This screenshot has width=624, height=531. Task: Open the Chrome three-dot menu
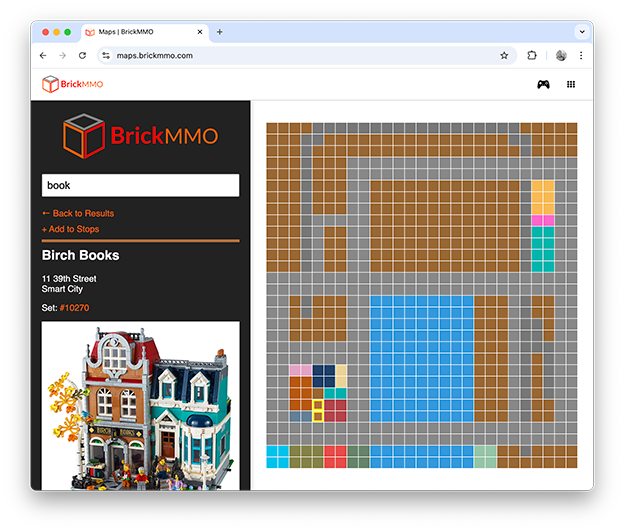tap(581, 55)
